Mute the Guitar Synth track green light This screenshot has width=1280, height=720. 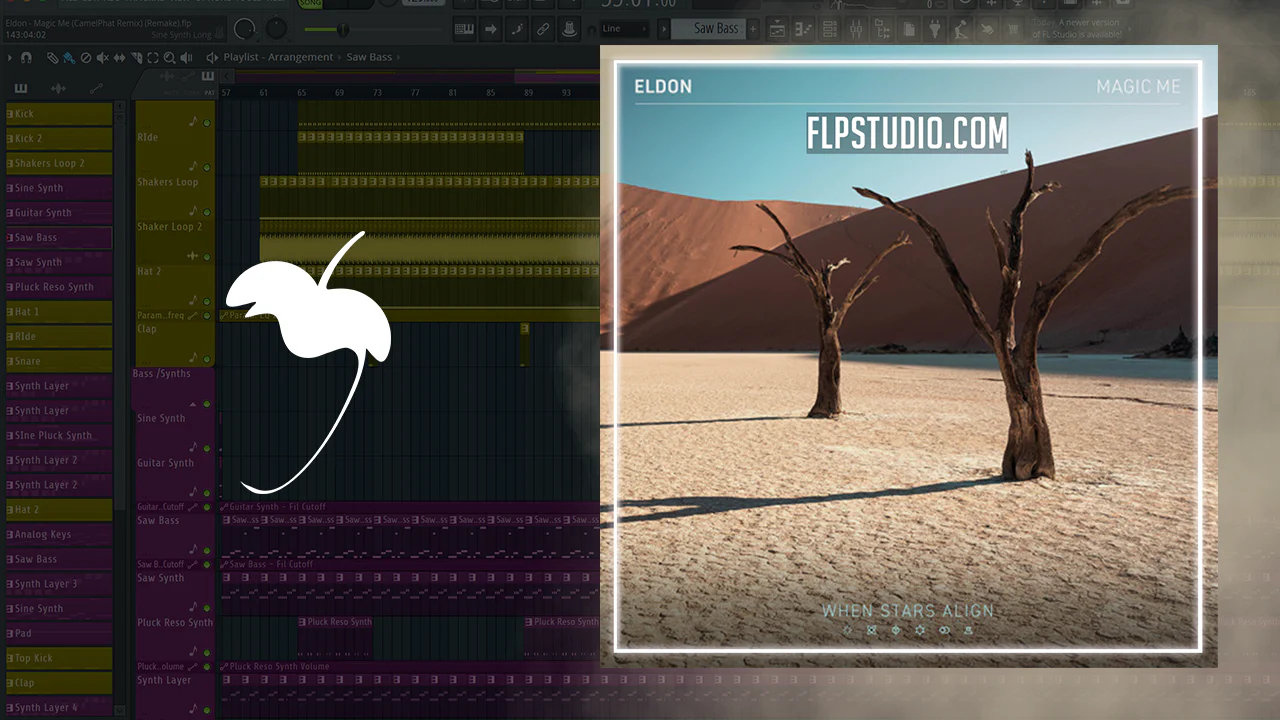(x=207, y=493)
